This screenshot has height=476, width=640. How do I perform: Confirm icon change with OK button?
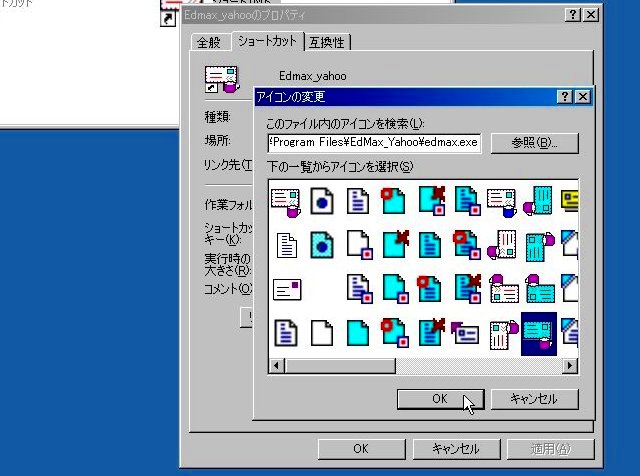(x=440, y=398)
